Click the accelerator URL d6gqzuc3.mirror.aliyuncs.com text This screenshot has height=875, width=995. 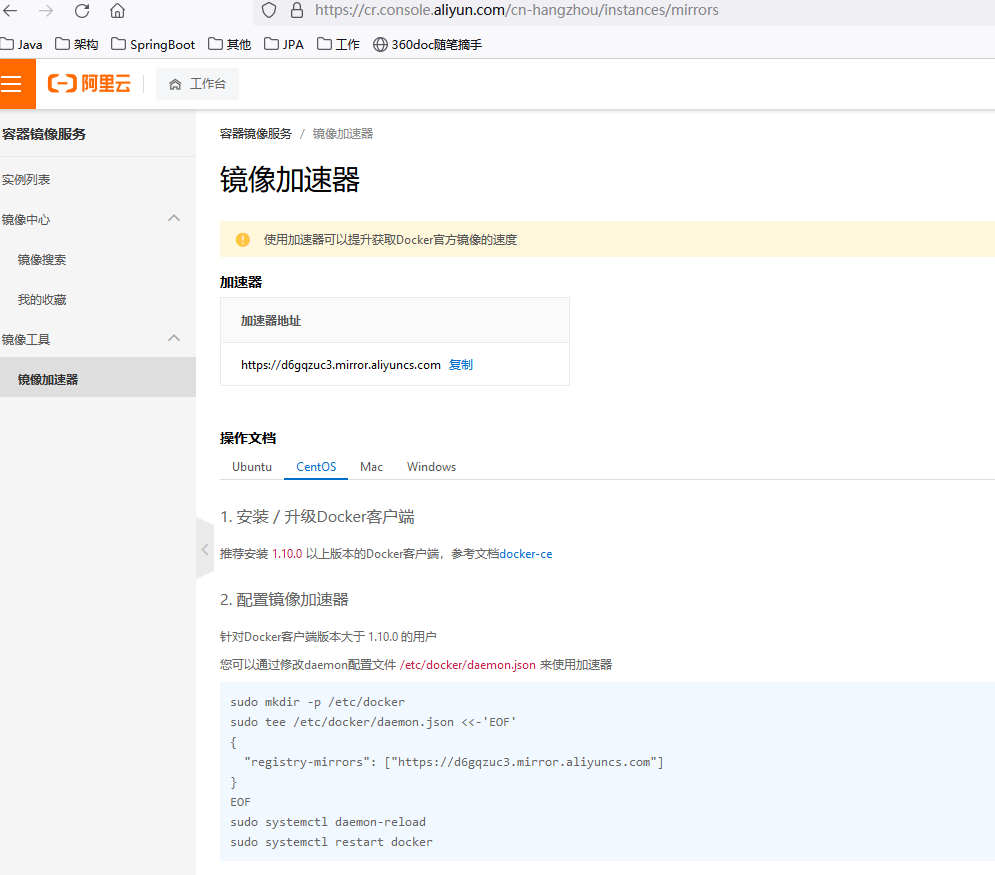pyautogui.click(x=341, y=365)
